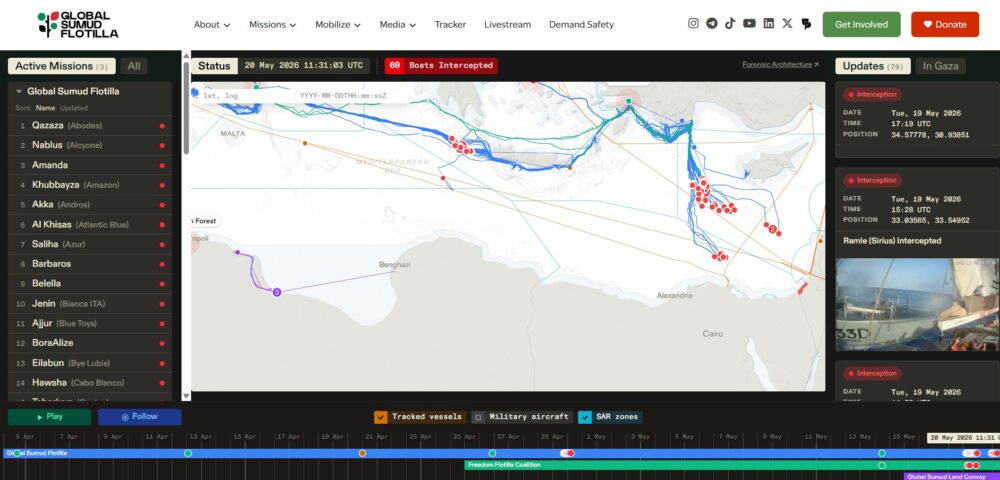
Task: Select the Nablus (Alcyone) vessel row
Action: (x=90, y=145)
